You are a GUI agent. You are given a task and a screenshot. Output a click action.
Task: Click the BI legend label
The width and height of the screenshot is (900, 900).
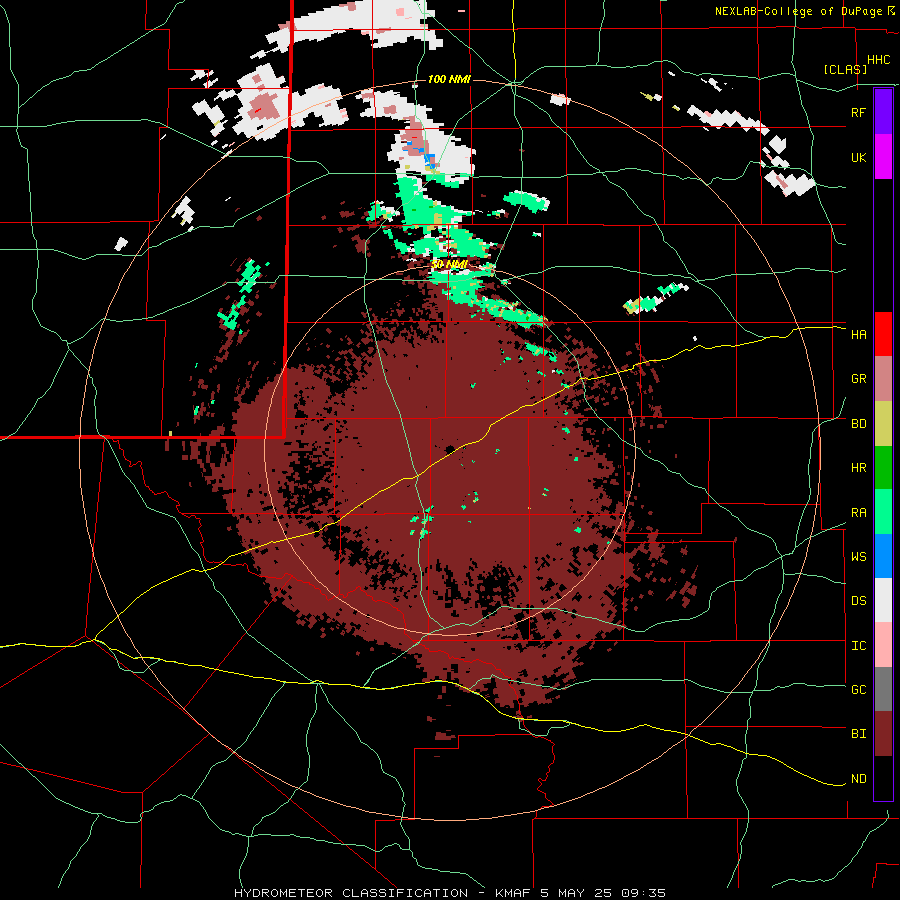tap(858, 734)
